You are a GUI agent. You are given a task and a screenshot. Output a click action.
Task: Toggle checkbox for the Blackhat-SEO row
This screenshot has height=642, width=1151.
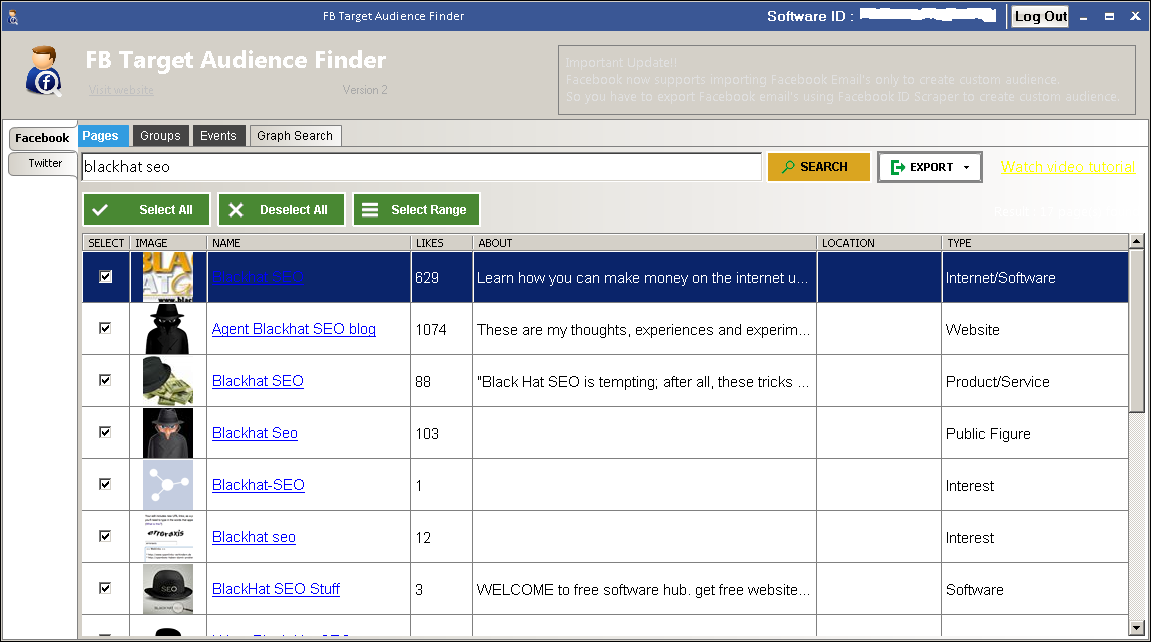(x=106, y=484)
